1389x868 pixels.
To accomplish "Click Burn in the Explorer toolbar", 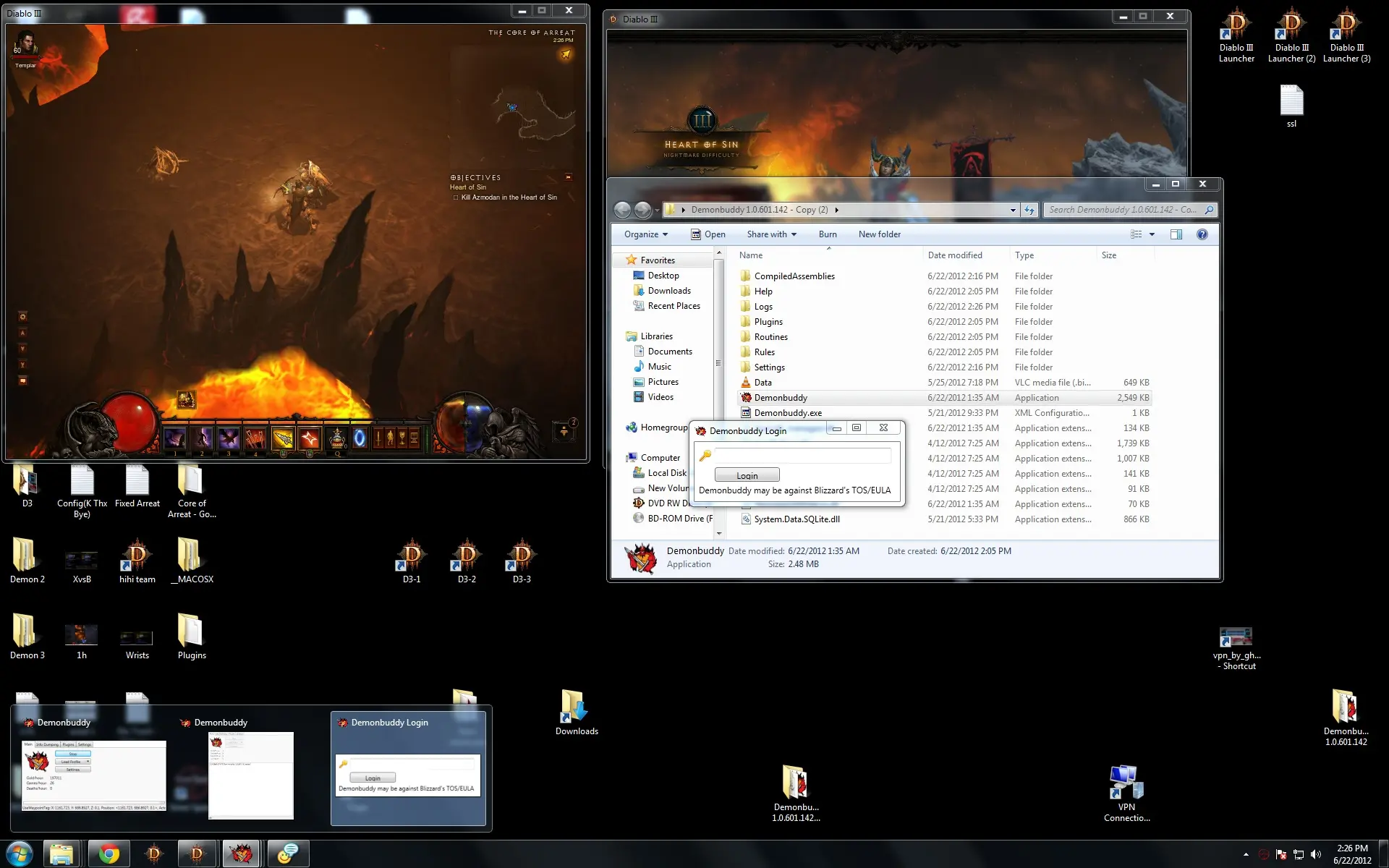I will tap(828, 234).
